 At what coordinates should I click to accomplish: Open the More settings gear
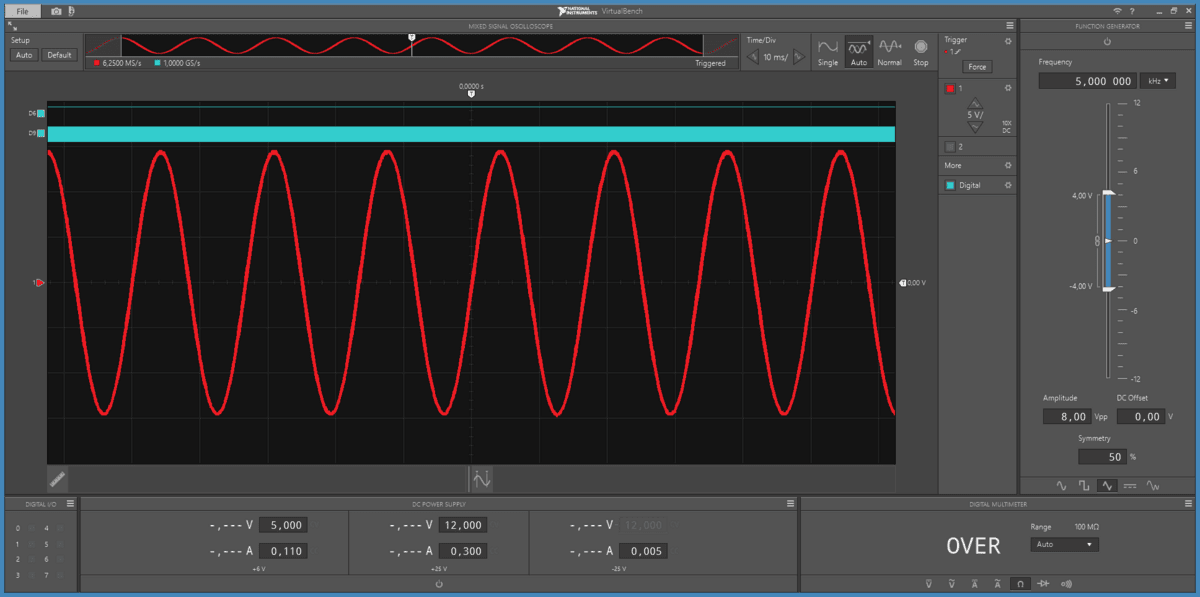coord(1008,165)
